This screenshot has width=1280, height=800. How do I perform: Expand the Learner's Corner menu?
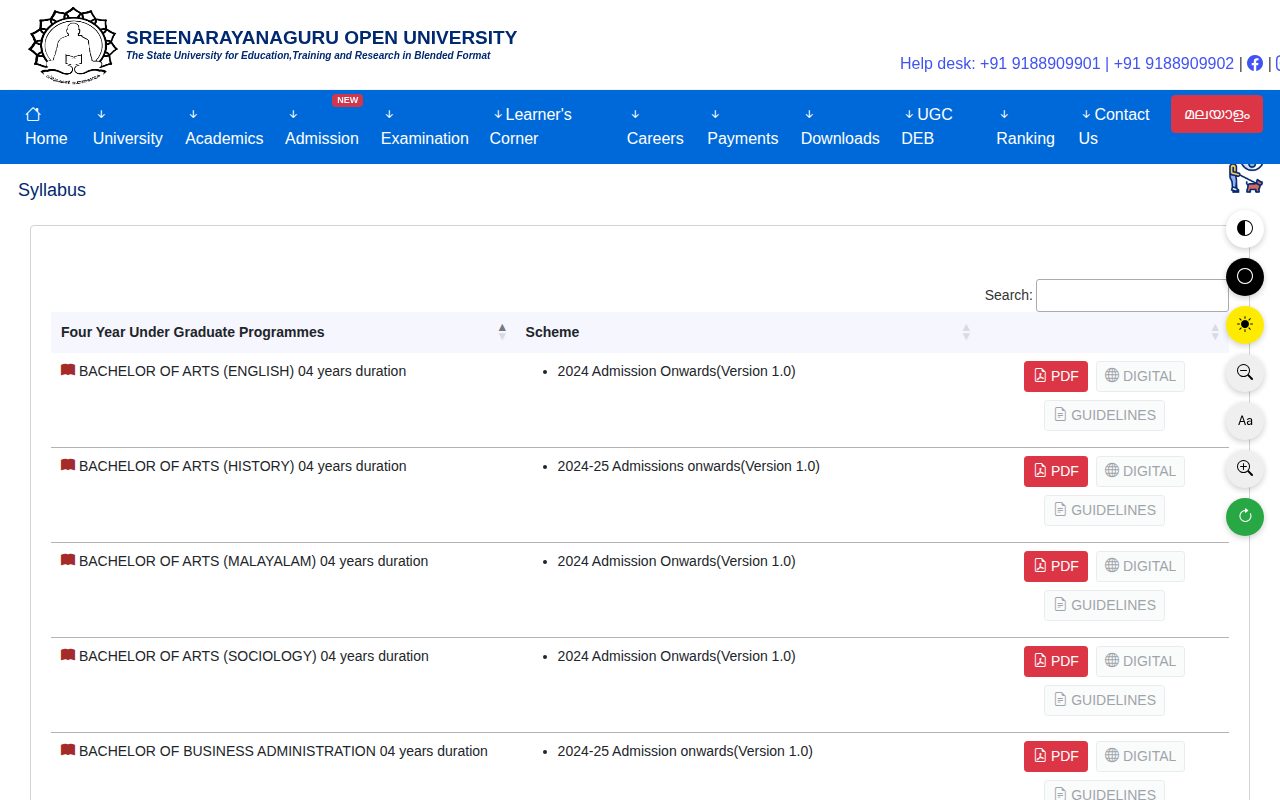[x=531, y=127]
